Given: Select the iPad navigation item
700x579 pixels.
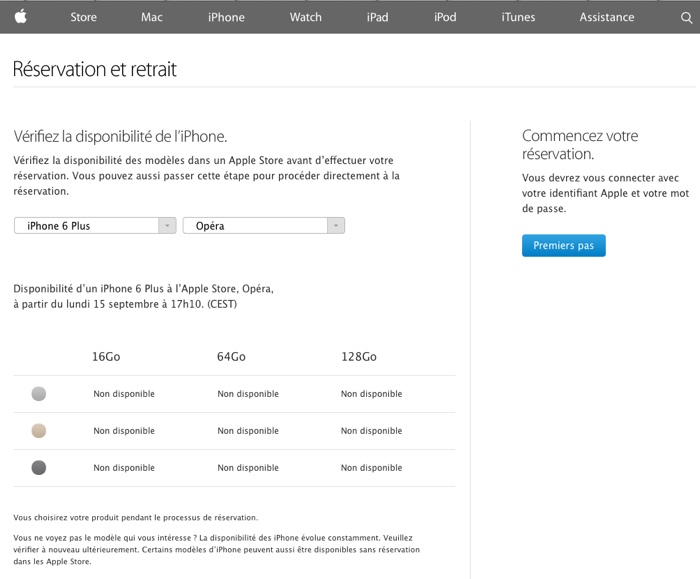Looking at the screenshot, I should pos(377,17).
